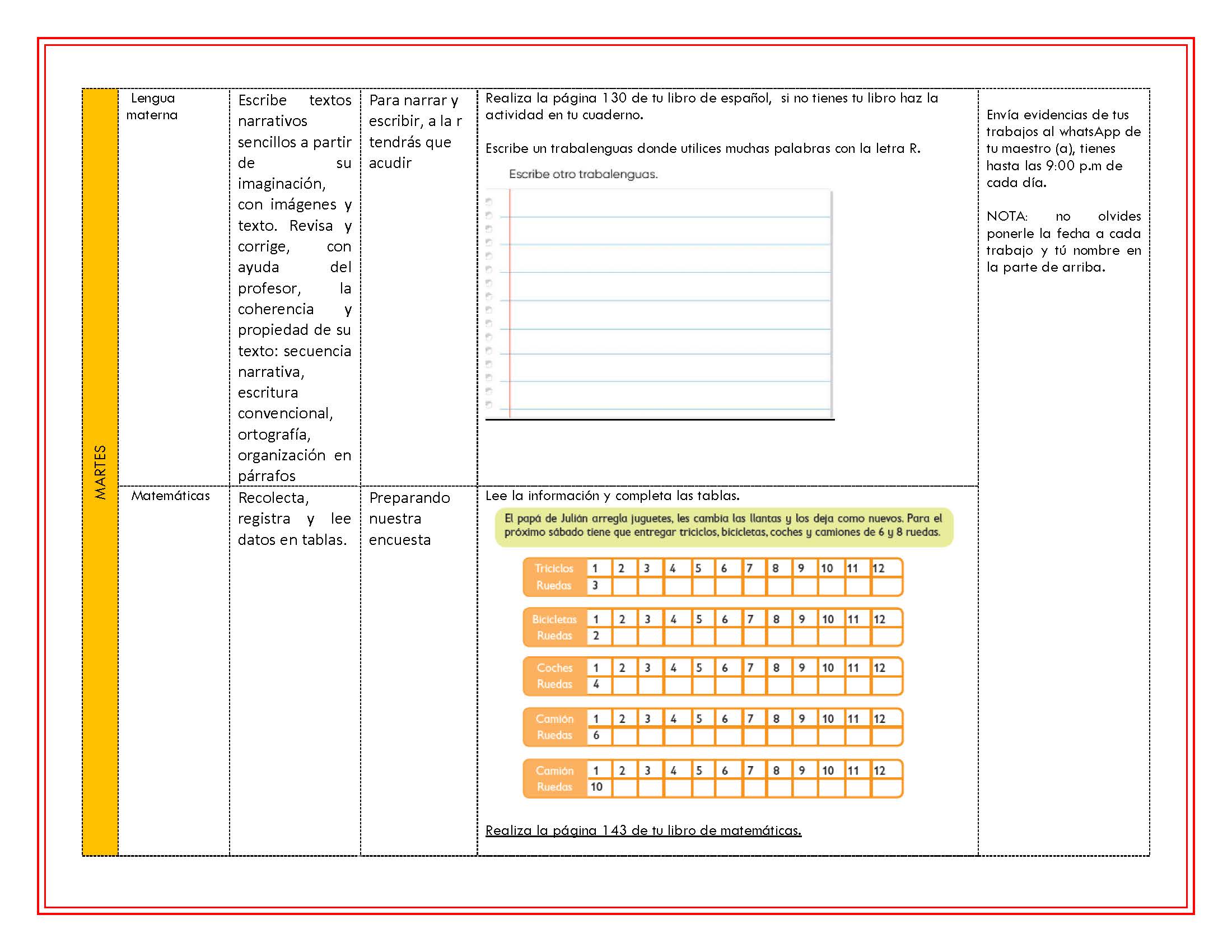Click the empty Ruedas cell under Bicicletas 12

[886, 636]
